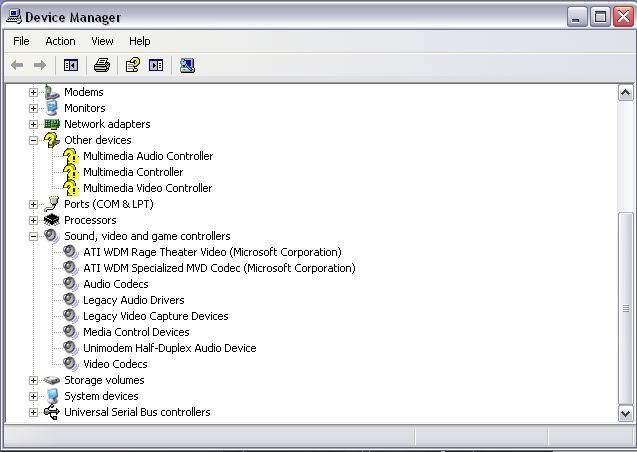637x452 pixels.
Task: Open the Properties toolbar icon with question mark
Action: tap(133, 65)
